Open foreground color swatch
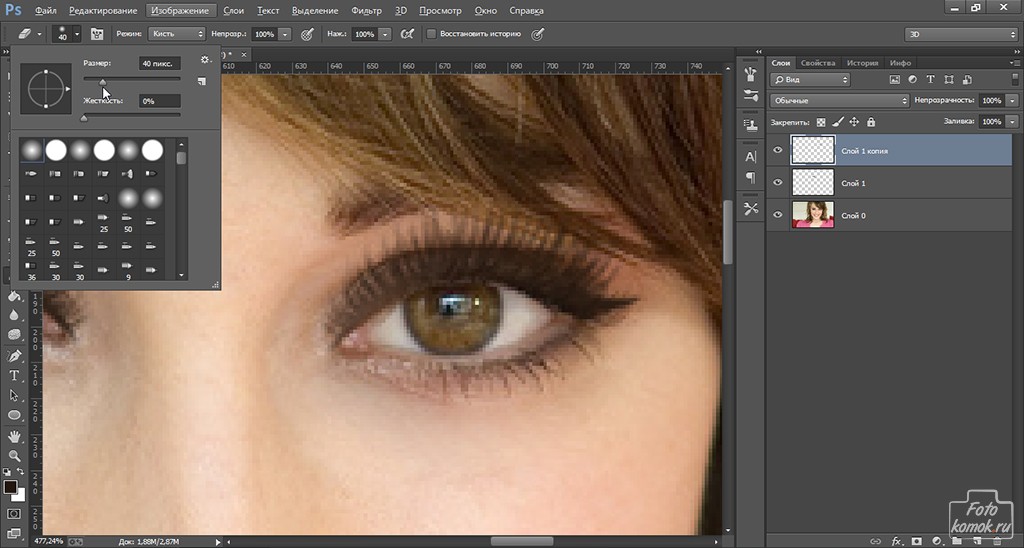This screenshot has height=548, width=1024. pos(10,487)
